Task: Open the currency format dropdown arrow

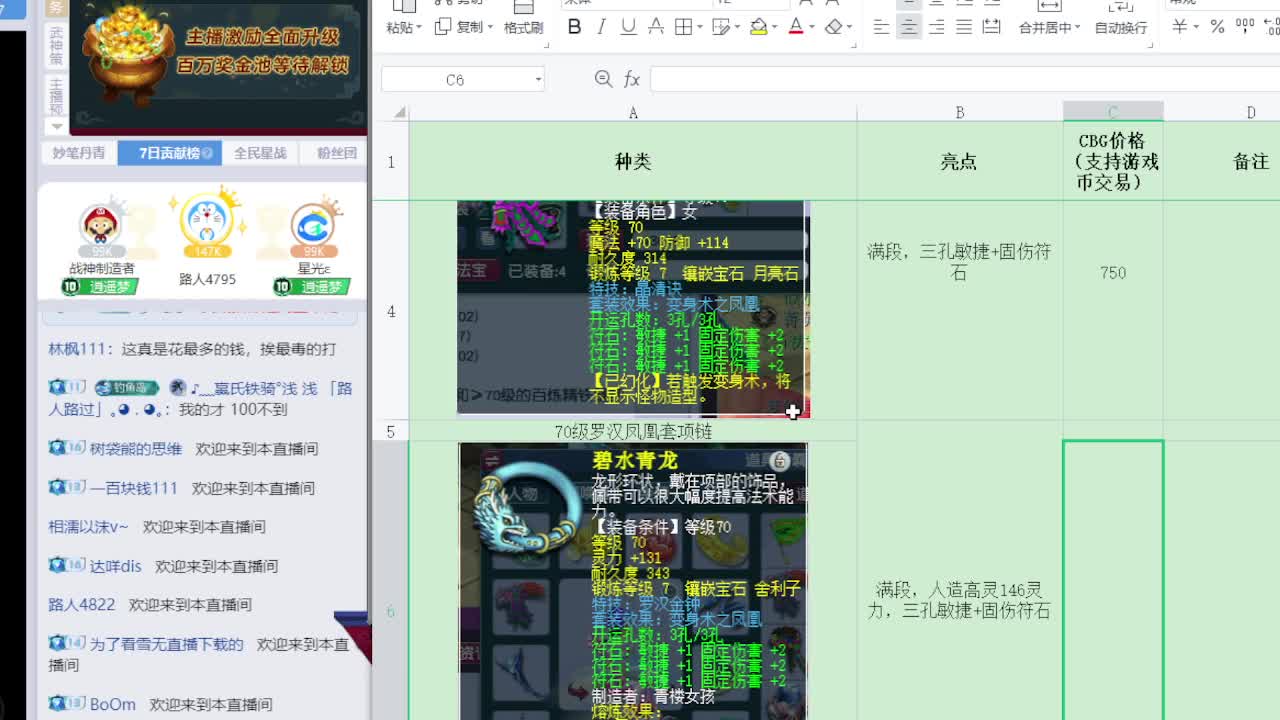Action: [1197, 28]
